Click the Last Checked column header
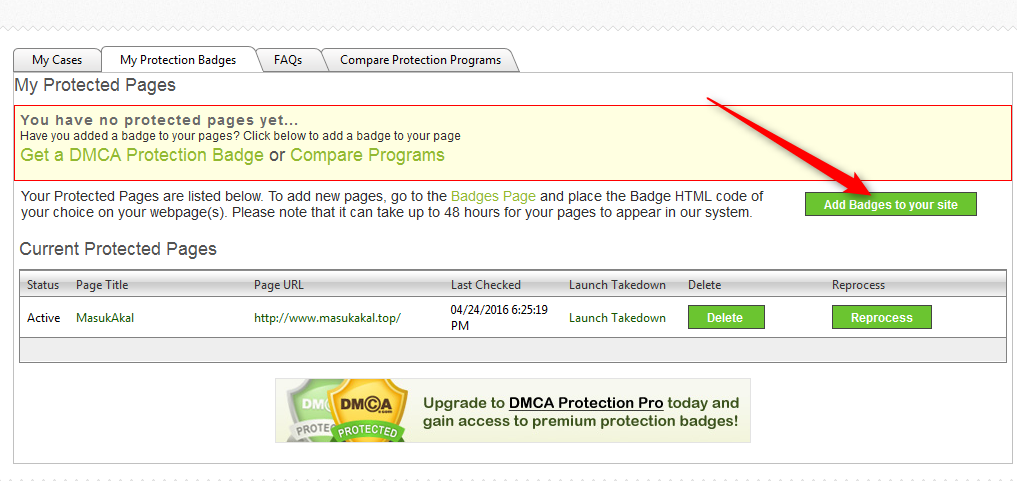The width and height of the screenshot is (1017, 481). [x=485, y=285]
